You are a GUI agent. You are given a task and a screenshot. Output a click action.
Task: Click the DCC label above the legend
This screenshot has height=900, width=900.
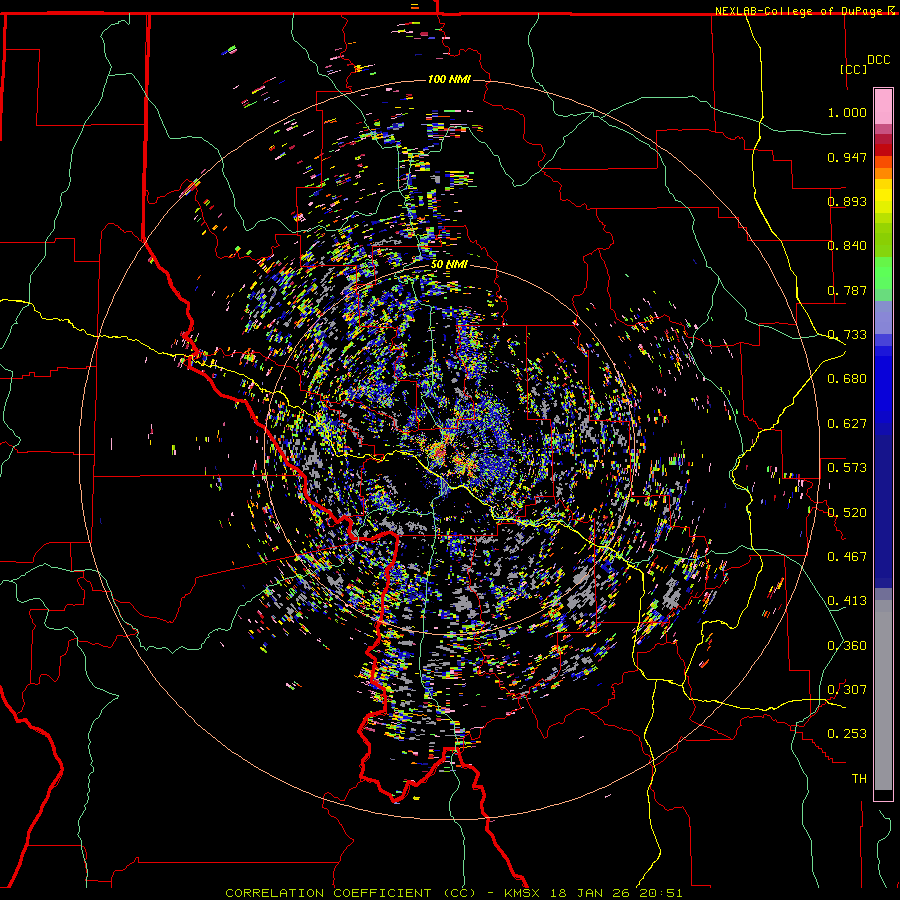(878, 60)
